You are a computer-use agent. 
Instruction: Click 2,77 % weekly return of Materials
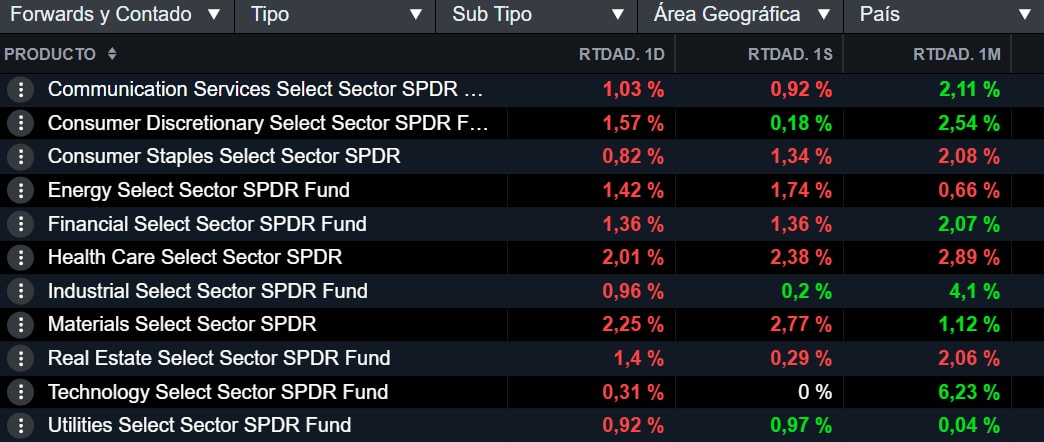801,324
